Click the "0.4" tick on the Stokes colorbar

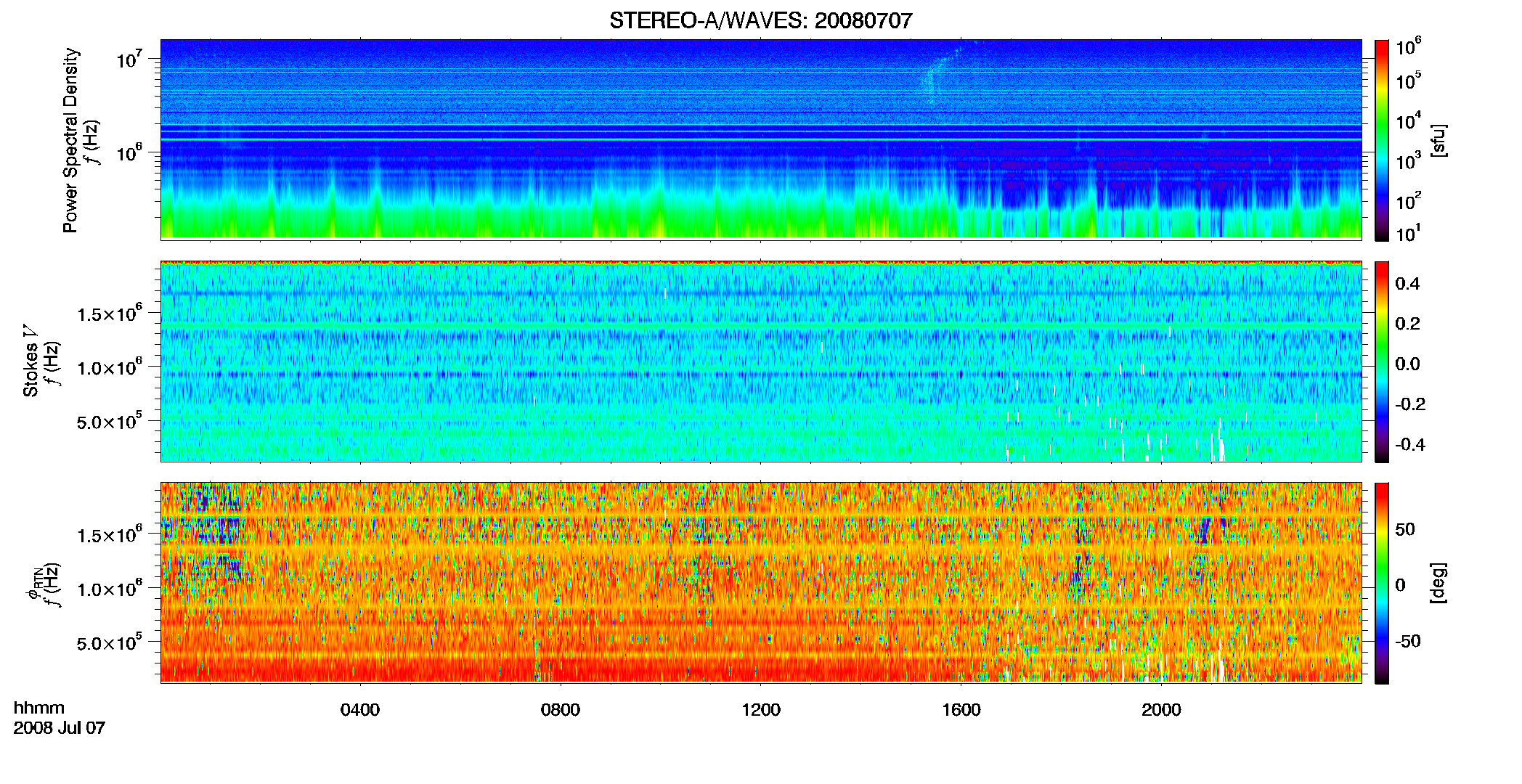click(1407, 284)
